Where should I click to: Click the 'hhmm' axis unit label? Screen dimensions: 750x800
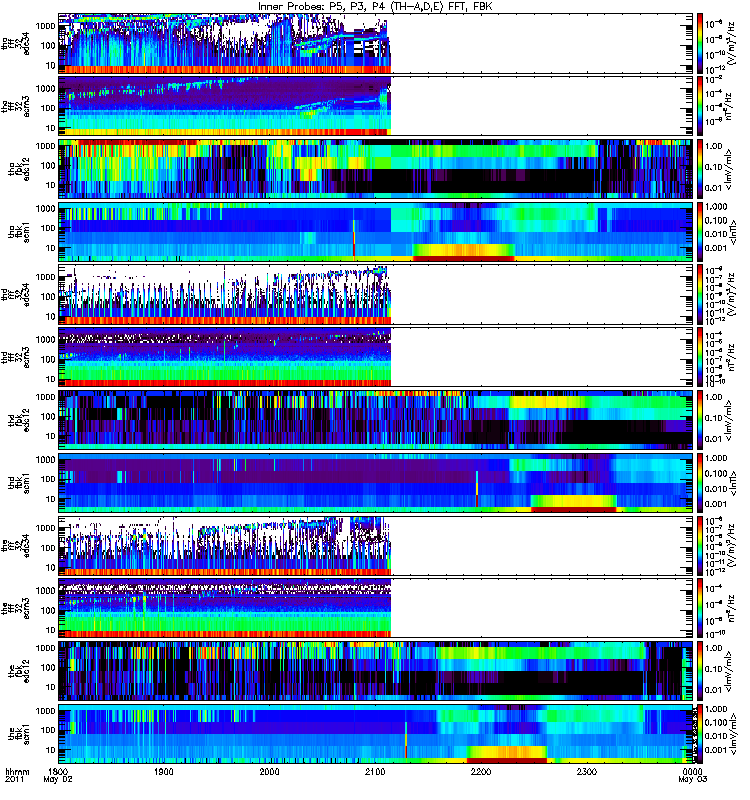pos(17,771)
